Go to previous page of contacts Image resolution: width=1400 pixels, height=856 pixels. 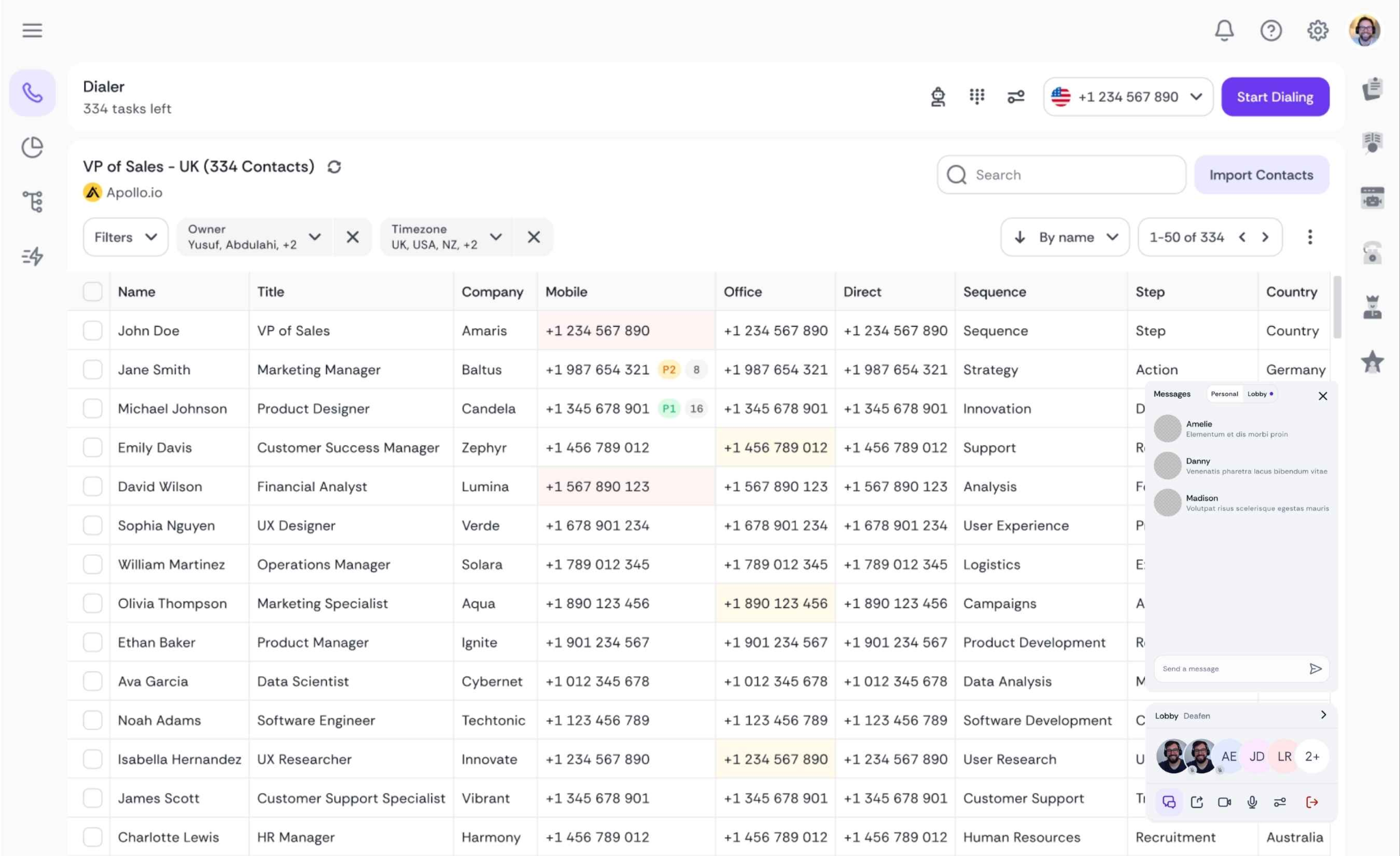pos(1242,237)
